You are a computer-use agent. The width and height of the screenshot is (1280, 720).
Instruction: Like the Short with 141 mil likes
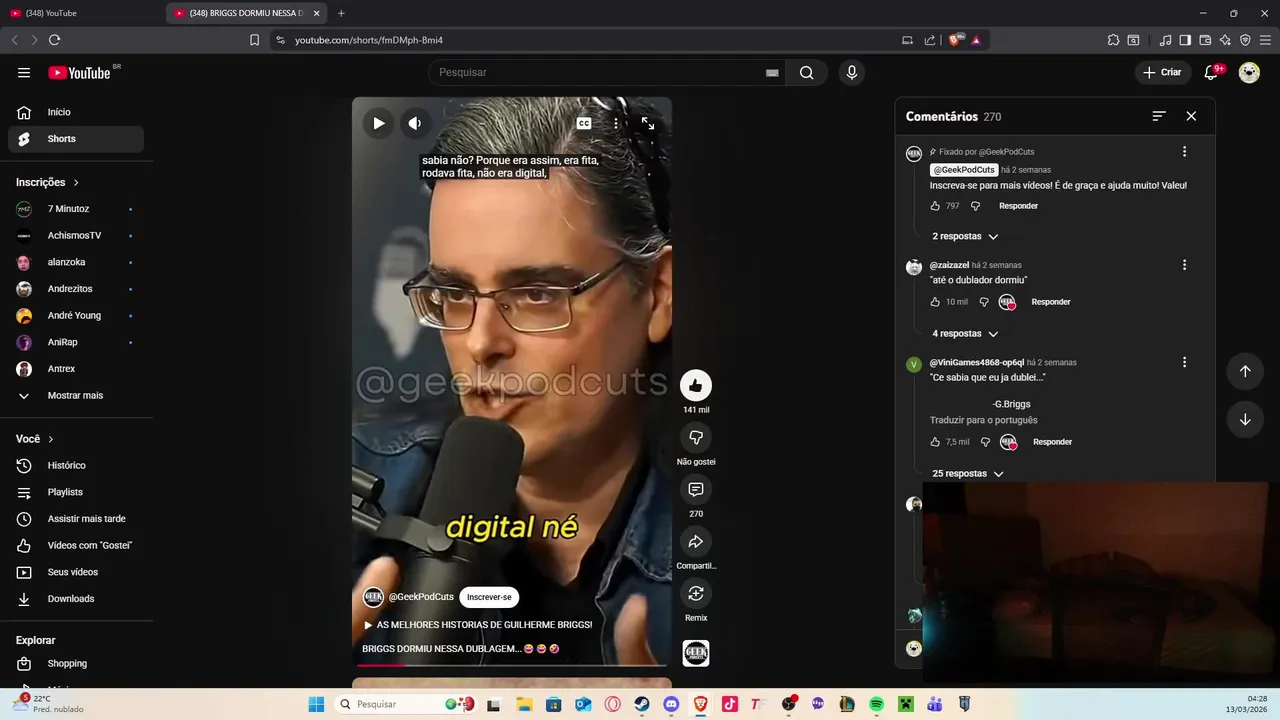coord(696,385)
